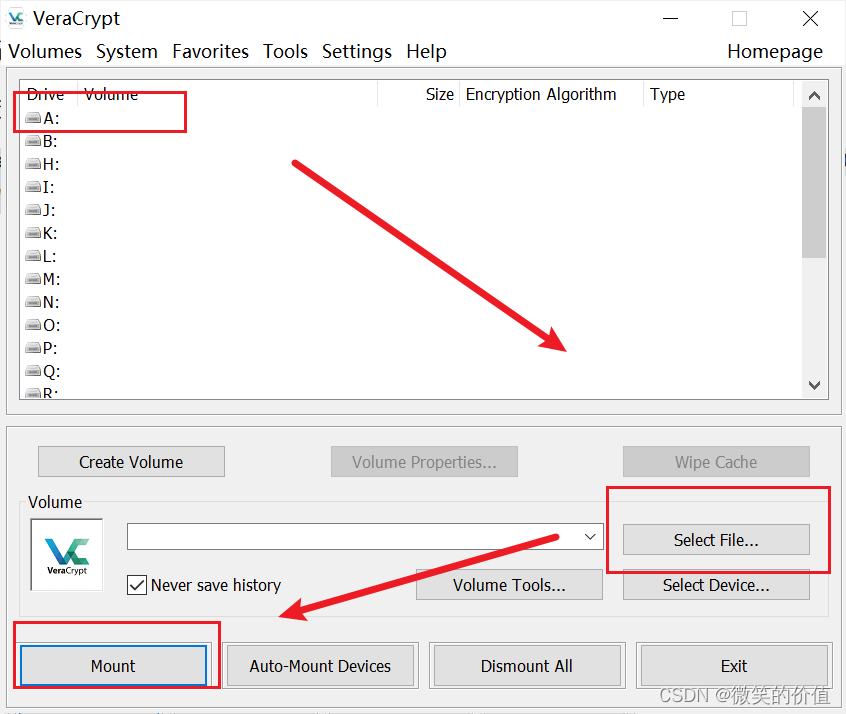Click the Mount button
This screenshot has width=846, height=714.
pyautogui.click(x=113, y=666)
